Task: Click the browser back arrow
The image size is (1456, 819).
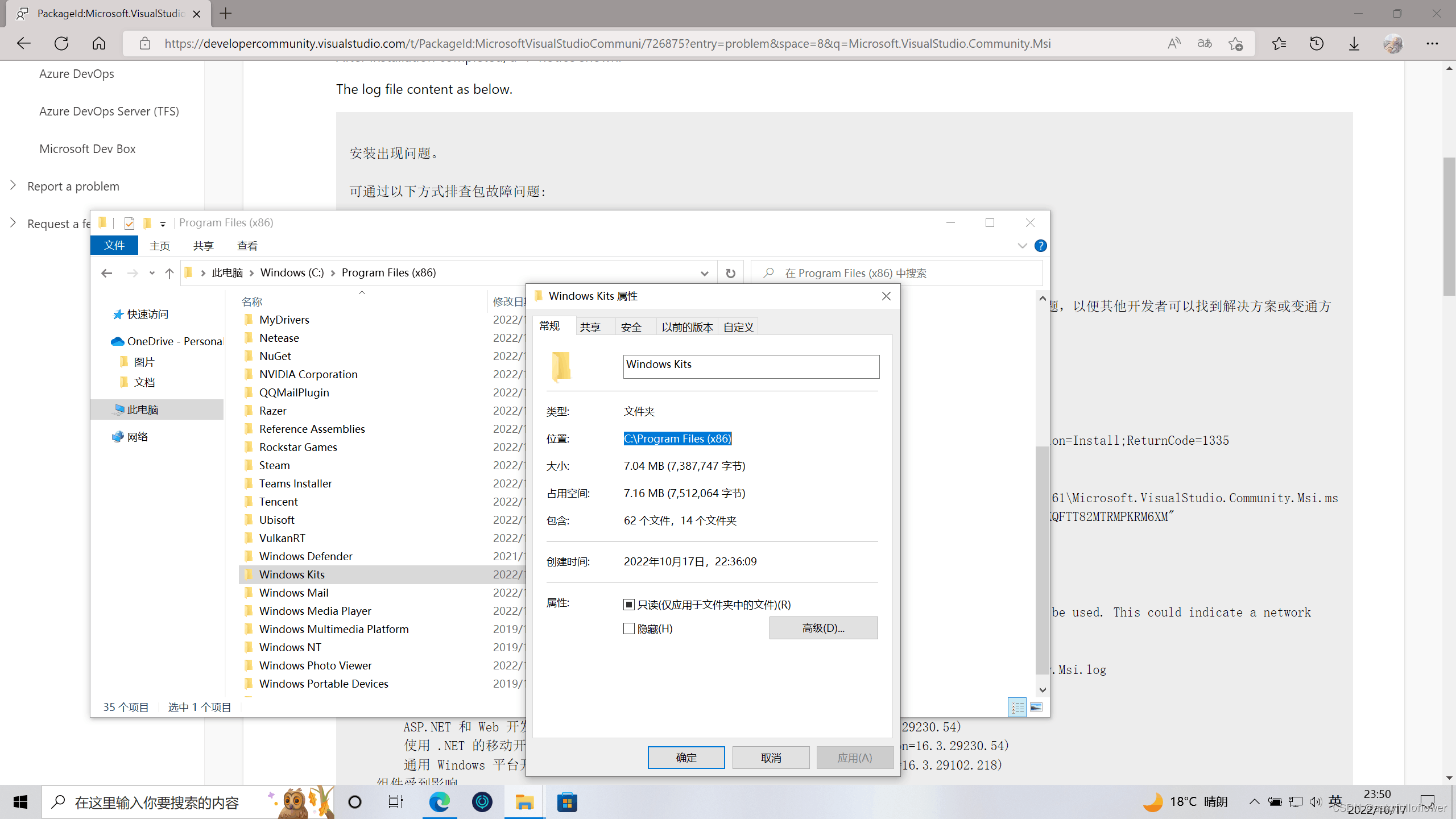Action: pos(23,43)
